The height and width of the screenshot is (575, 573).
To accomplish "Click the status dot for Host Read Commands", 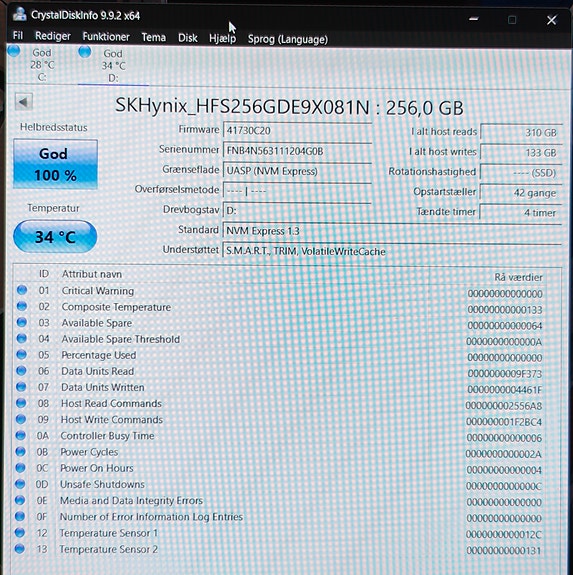I will [x=21, y=403].
